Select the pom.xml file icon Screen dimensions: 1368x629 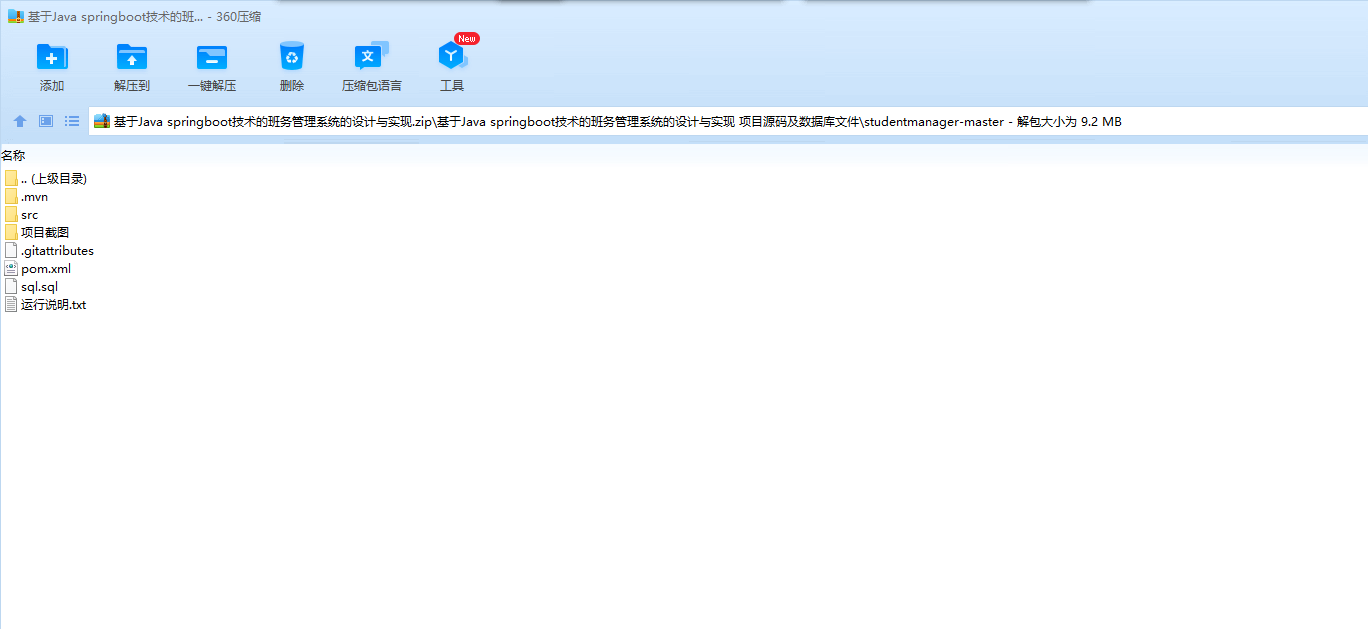point(11,268)
